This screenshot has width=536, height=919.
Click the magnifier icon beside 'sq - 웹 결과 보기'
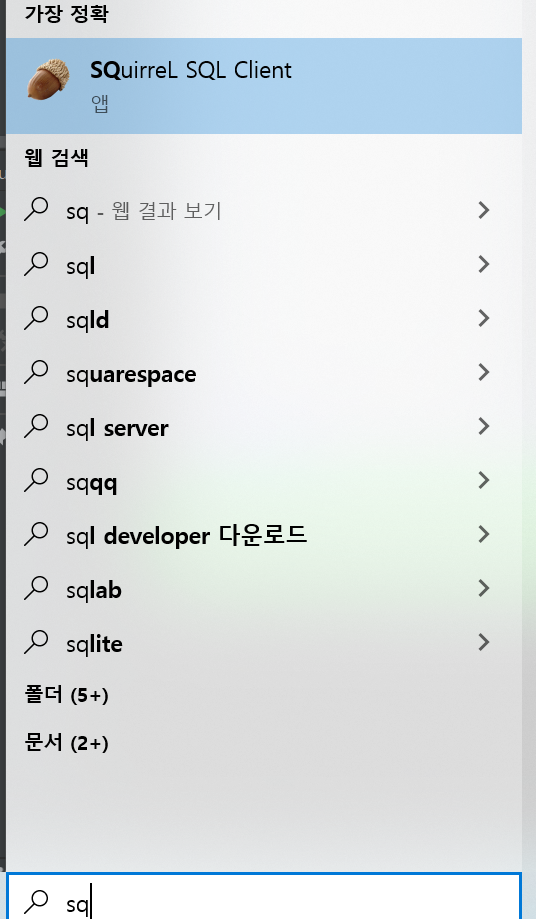[x=36, y=209]
